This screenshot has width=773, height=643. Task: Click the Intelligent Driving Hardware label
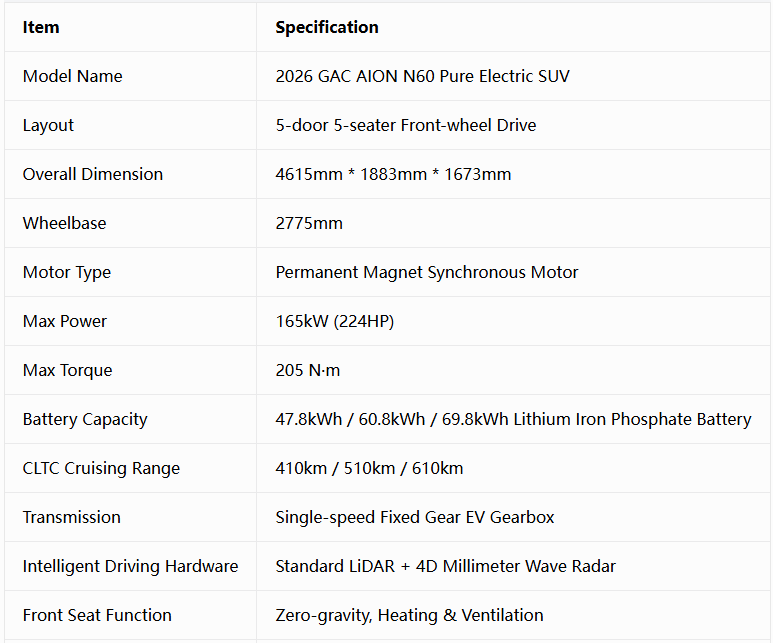[x=131, y=566]
